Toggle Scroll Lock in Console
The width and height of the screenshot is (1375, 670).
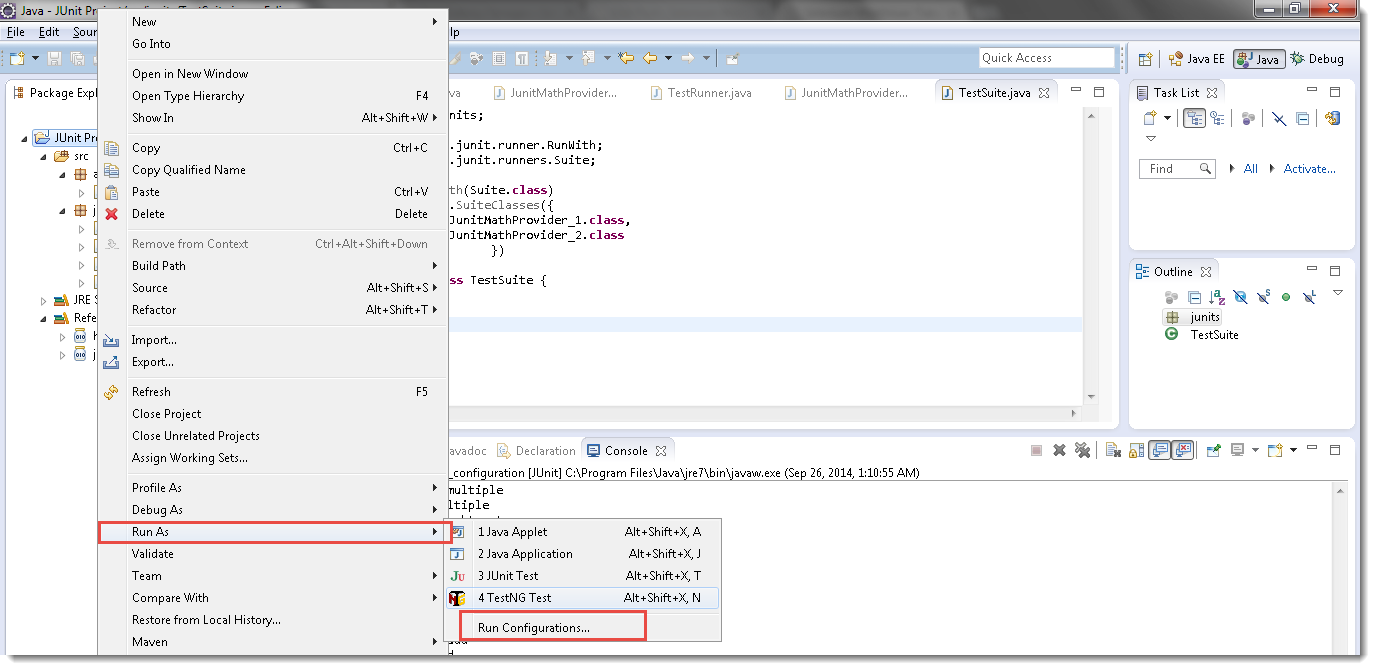1137,451
